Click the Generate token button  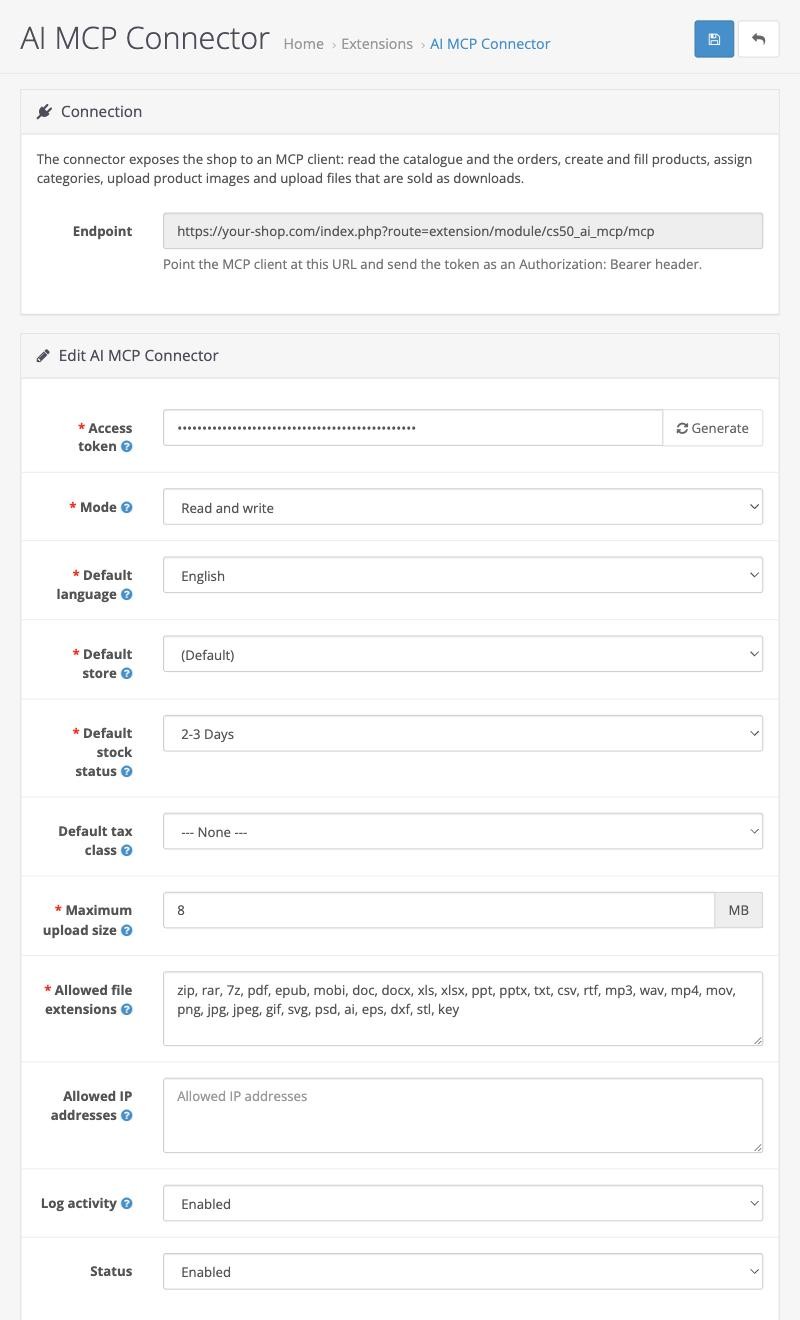[713, 428]
